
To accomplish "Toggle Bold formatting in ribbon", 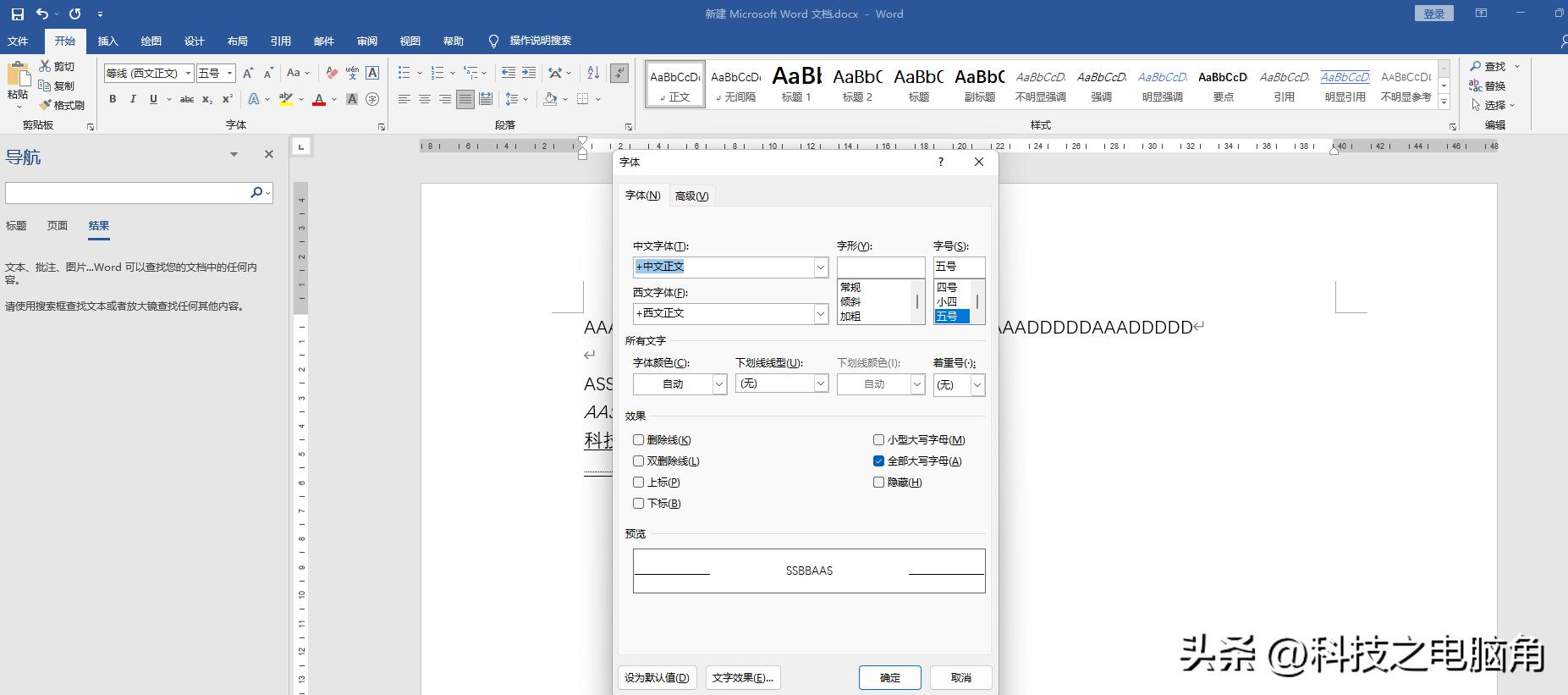I will 113,99.
